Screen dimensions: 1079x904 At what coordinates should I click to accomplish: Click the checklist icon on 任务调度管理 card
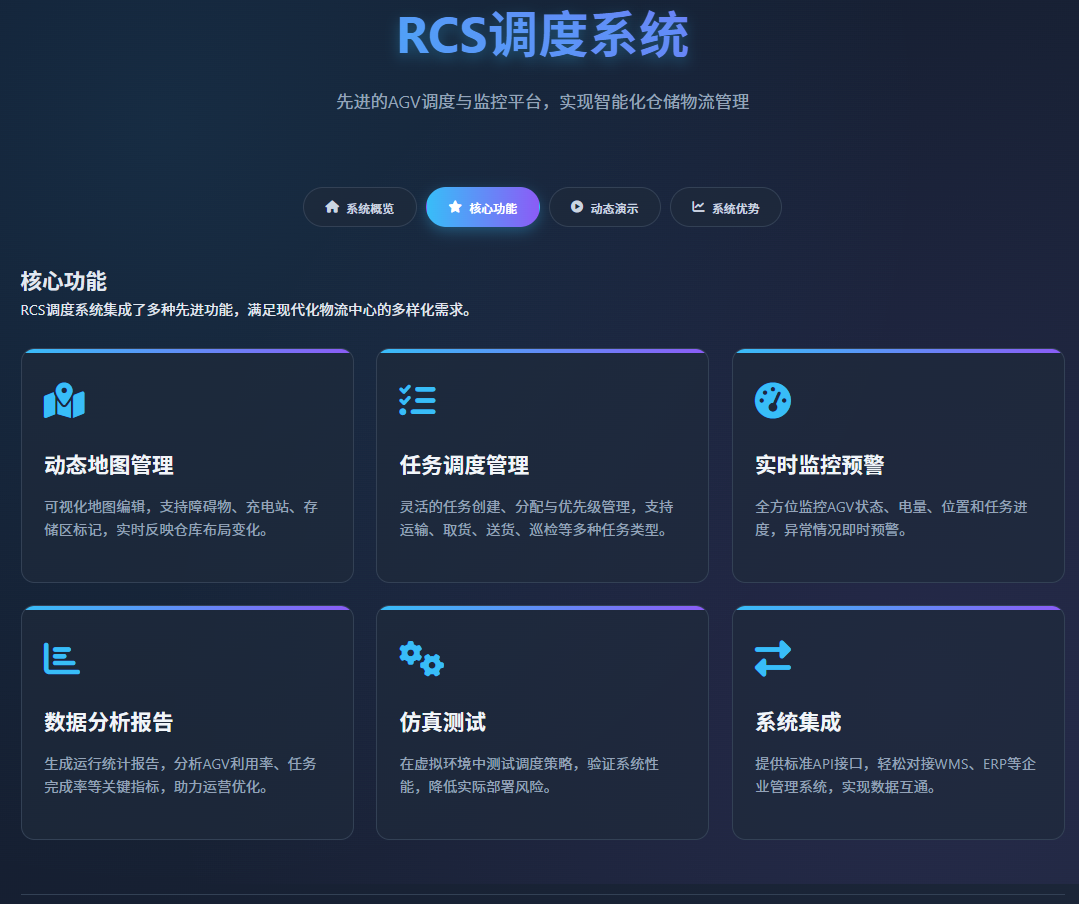click(418, 400)
